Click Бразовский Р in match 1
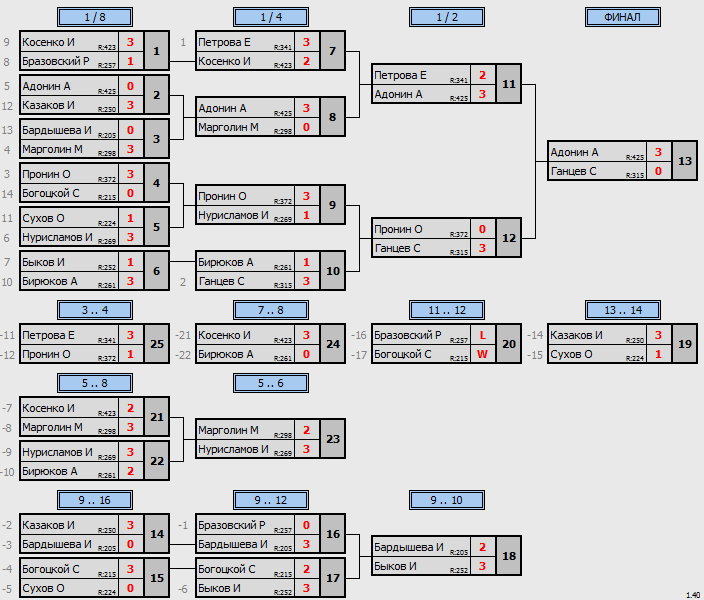Screen dimensions: 704x600 (x=56, y=61)
